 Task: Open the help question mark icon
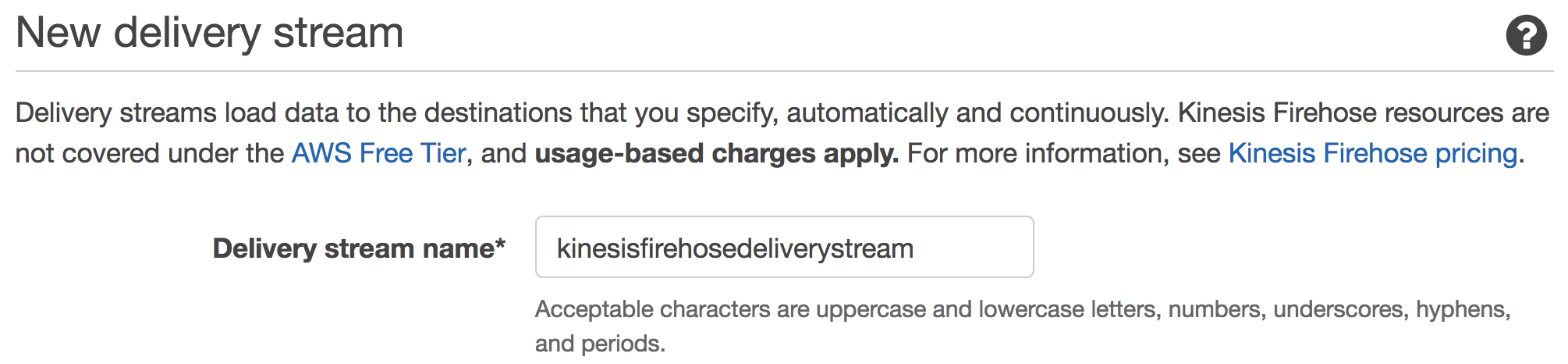(1526, 35)
